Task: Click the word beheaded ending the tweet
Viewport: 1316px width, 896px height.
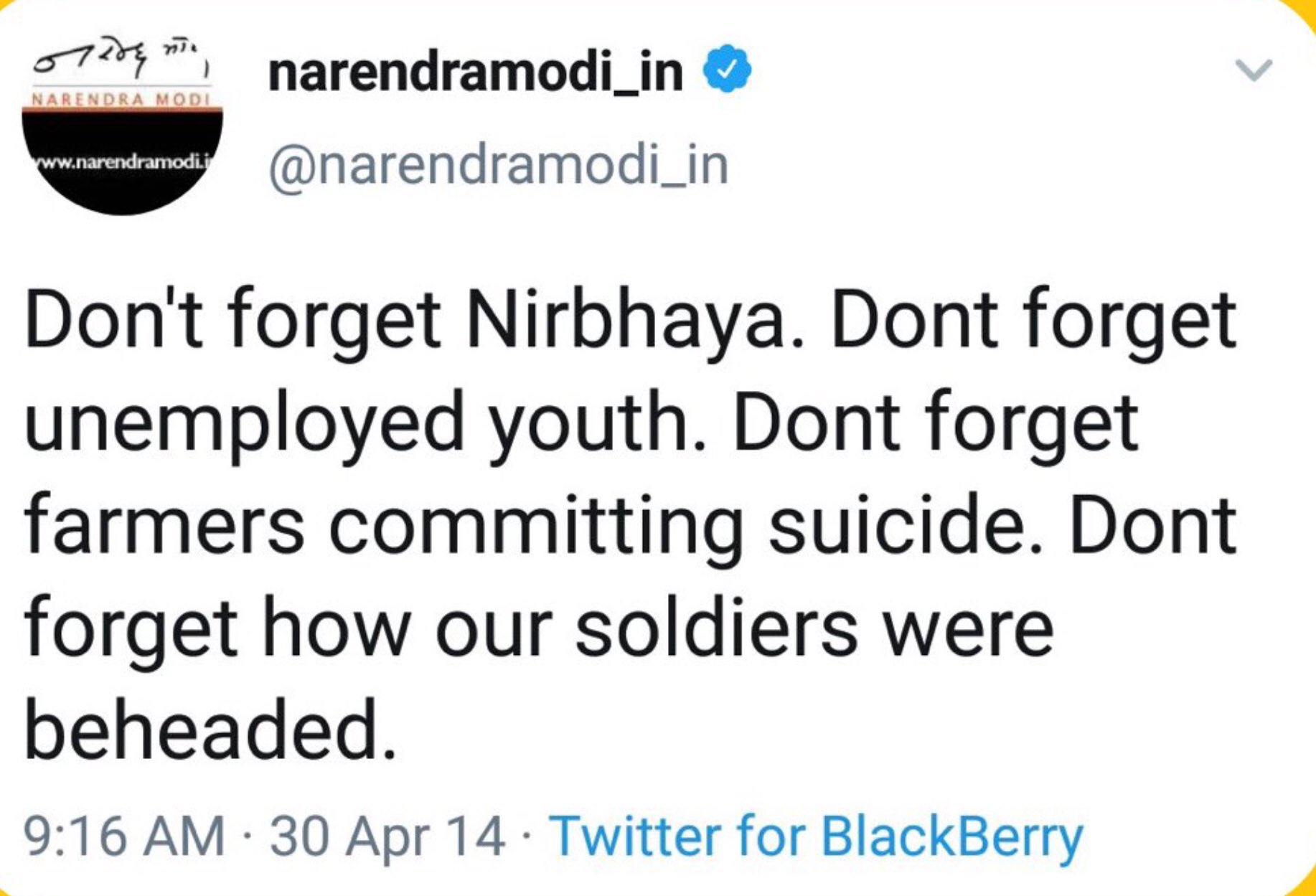Action: point(210,732)
